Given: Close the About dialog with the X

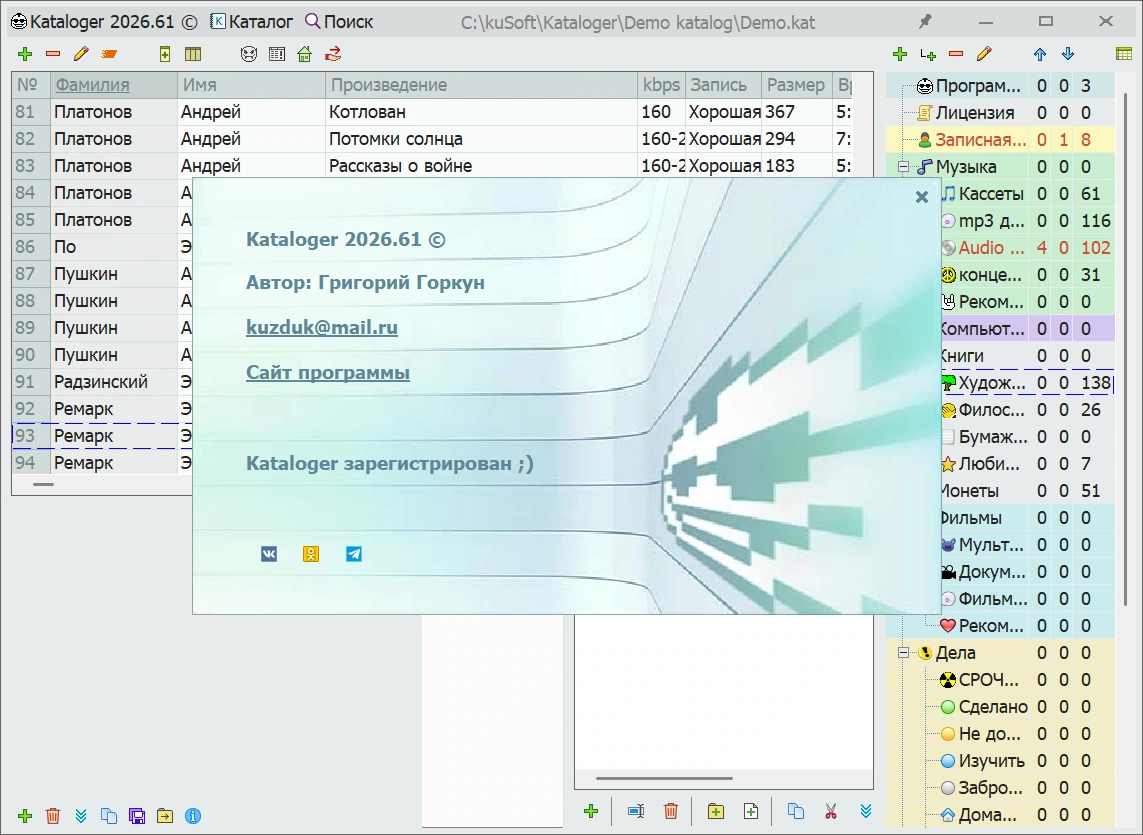Looking at the screenshot, I should (921, 197).
